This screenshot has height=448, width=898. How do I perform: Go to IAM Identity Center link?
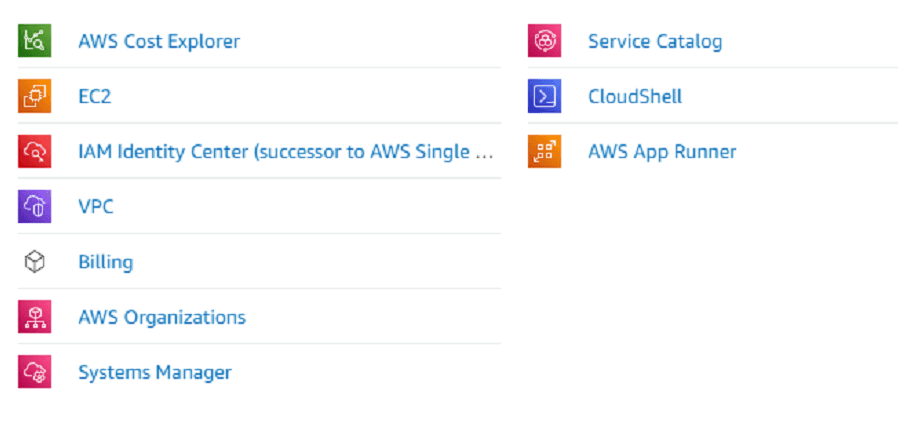tap(286, 152)
